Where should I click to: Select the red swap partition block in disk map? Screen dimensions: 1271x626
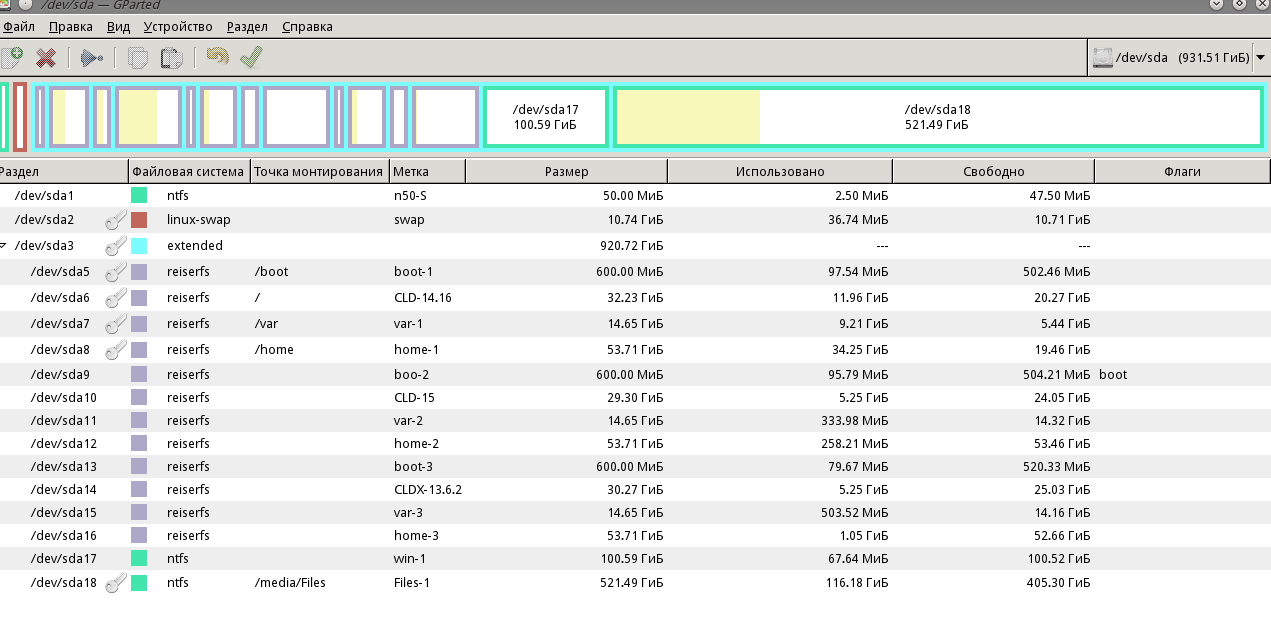(20, 117)
